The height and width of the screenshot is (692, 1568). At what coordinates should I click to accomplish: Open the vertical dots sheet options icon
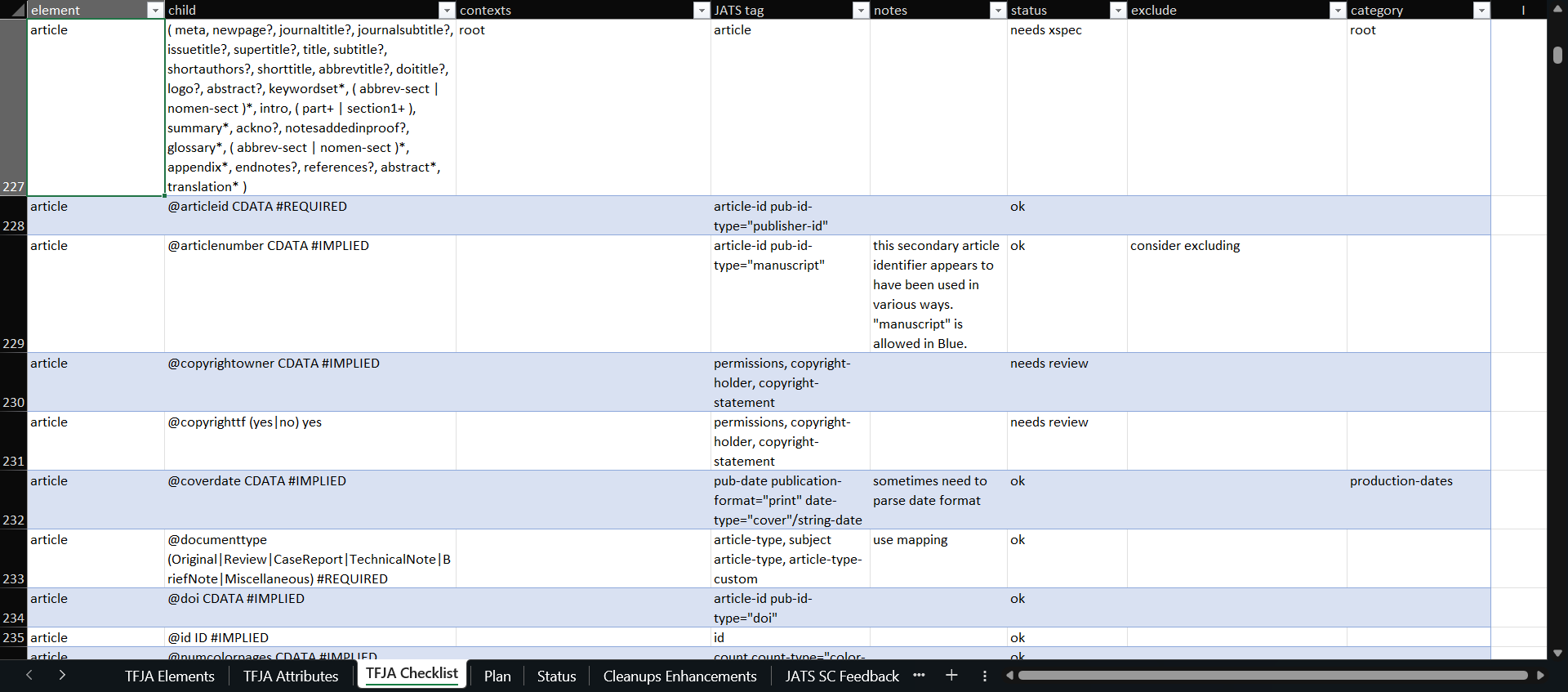click(x=985, y=676)
